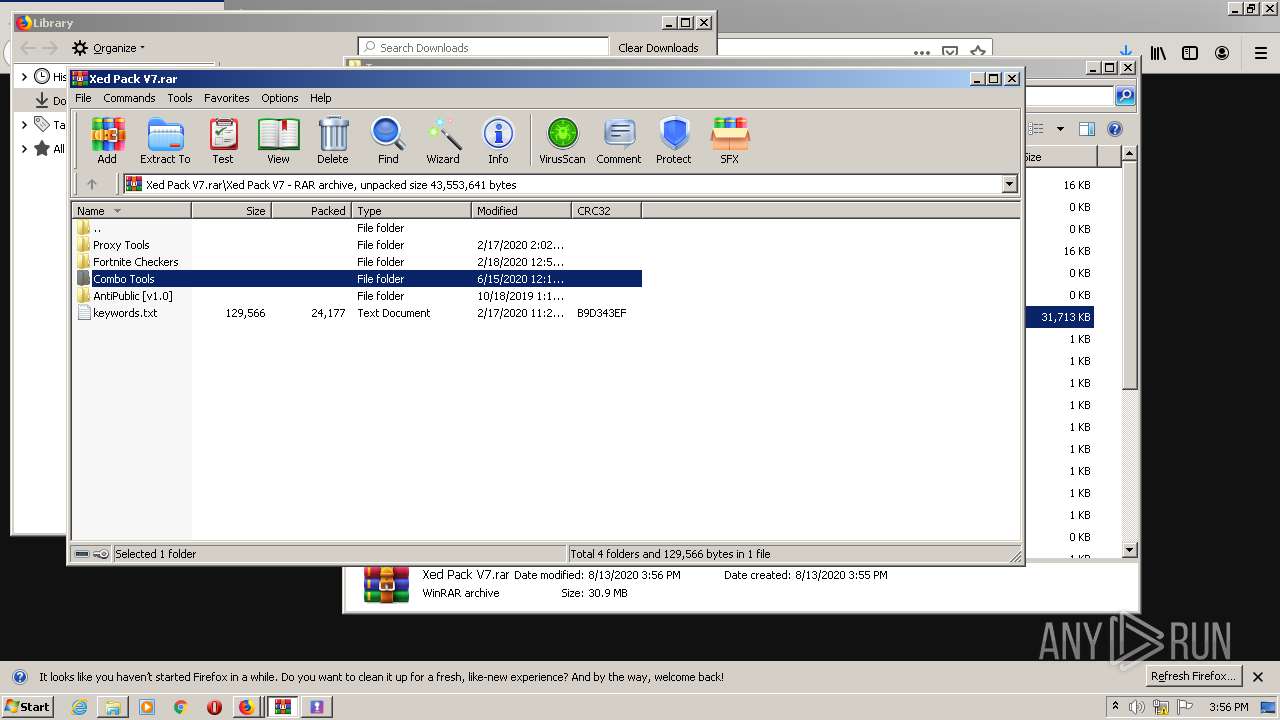
Task: Open the Favorites menu
Action: click(227, 98)
